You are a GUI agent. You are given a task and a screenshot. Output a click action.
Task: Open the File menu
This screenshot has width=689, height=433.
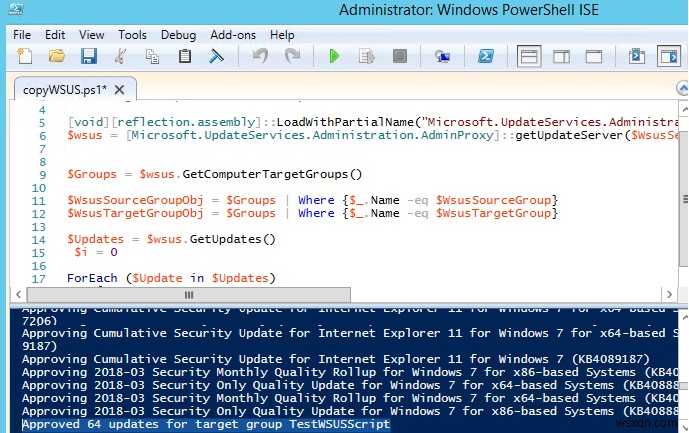pos(22,35)
